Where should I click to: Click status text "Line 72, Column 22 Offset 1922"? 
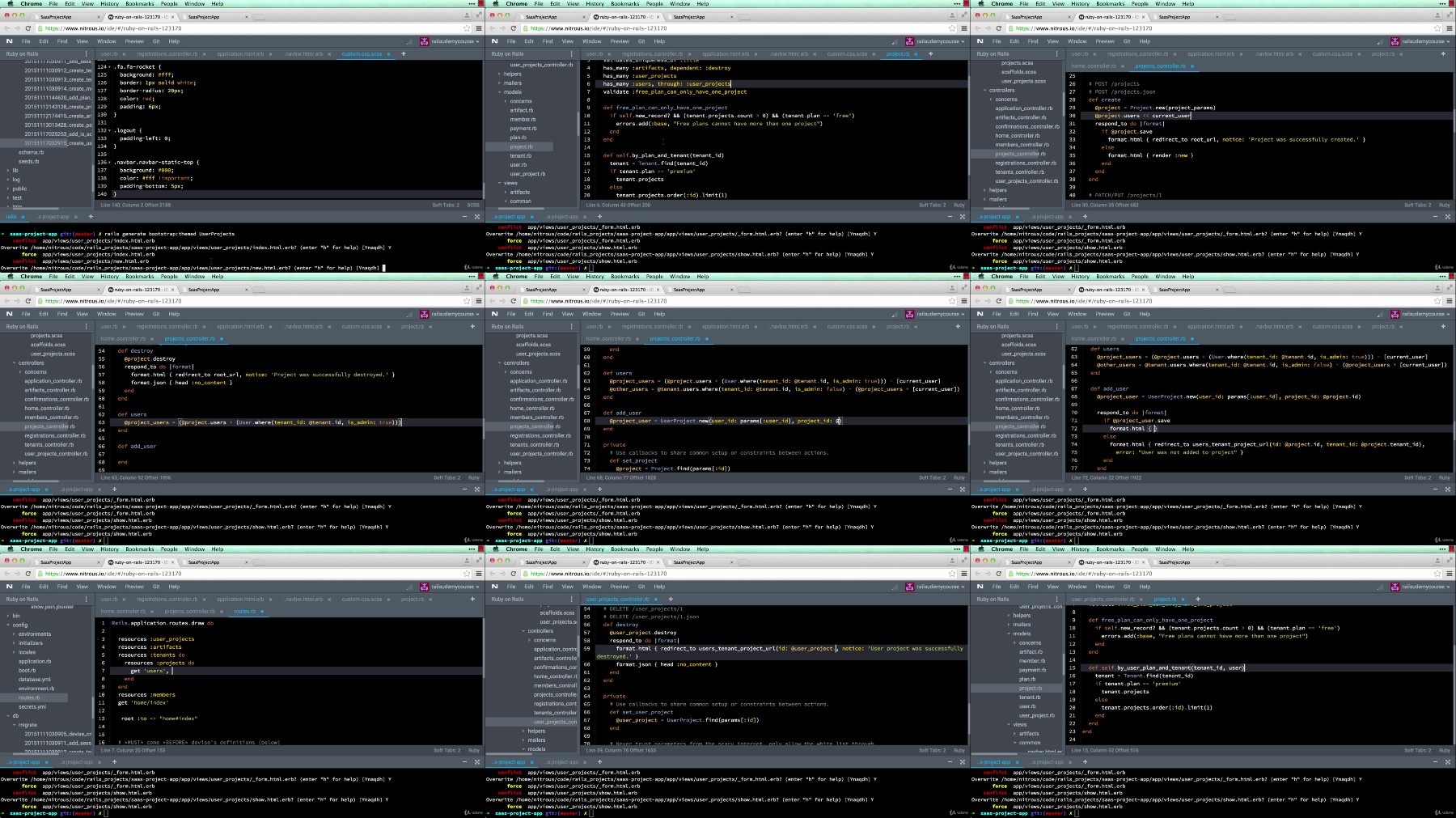point(1107,477)
